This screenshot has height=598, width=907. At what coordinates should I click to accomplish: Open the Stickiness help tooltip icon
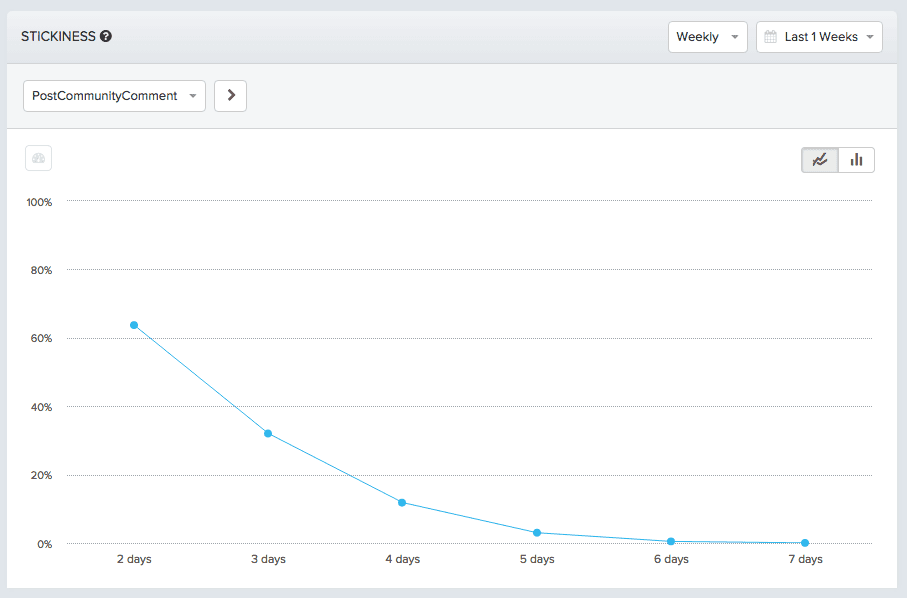107,35
